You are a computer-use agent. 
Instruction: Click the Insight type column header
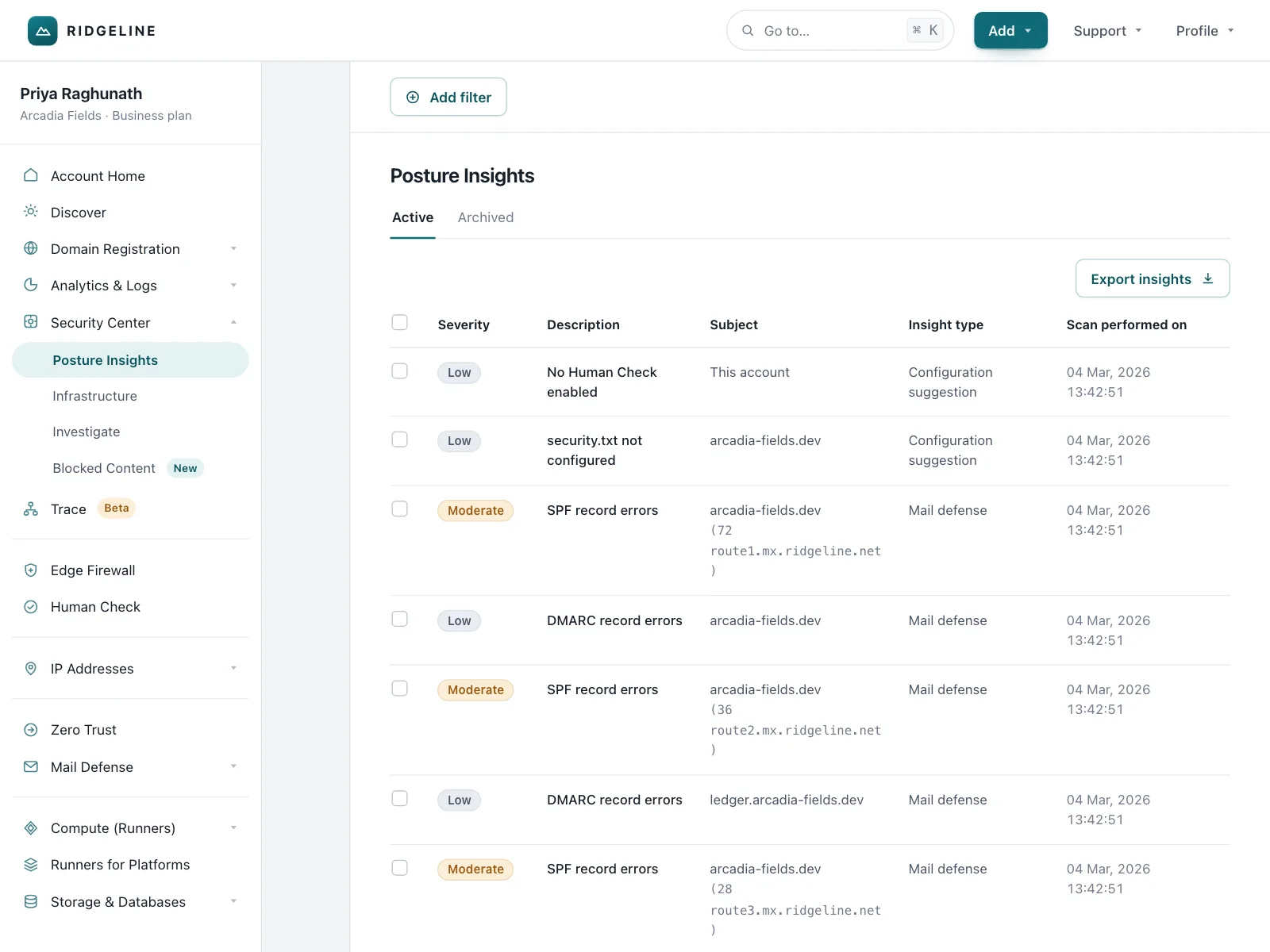(x=946, y=324)
